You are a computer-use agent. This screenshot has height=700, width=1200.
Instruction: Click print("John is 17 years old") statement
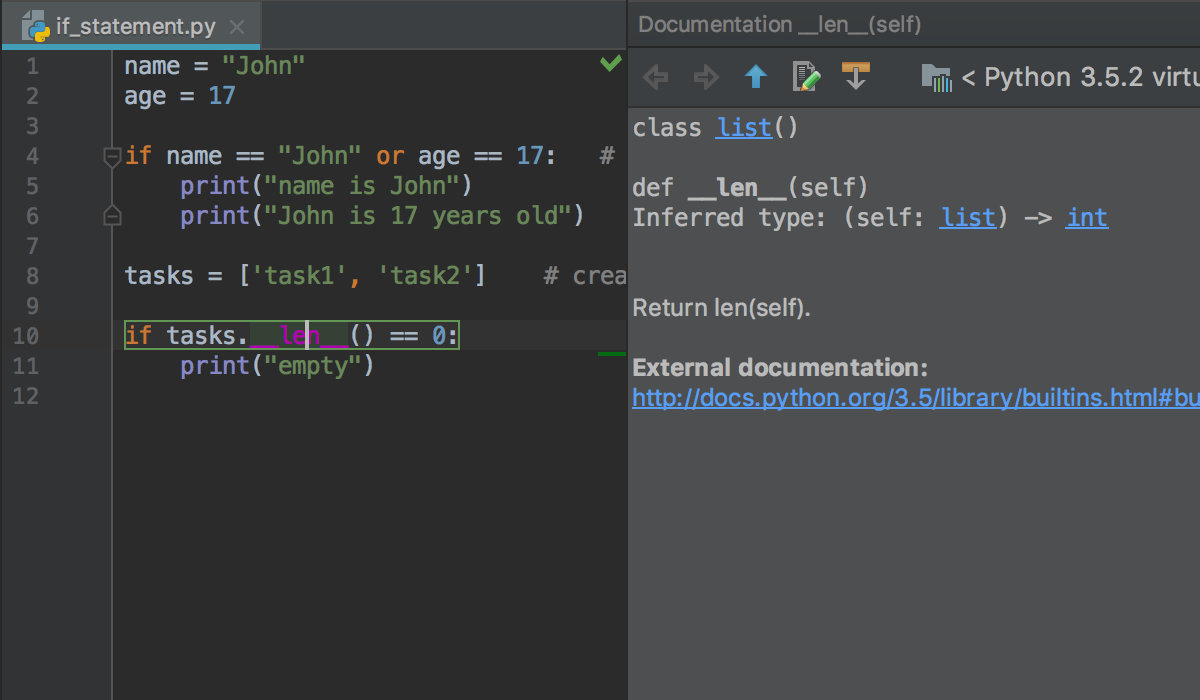point(382,216)
